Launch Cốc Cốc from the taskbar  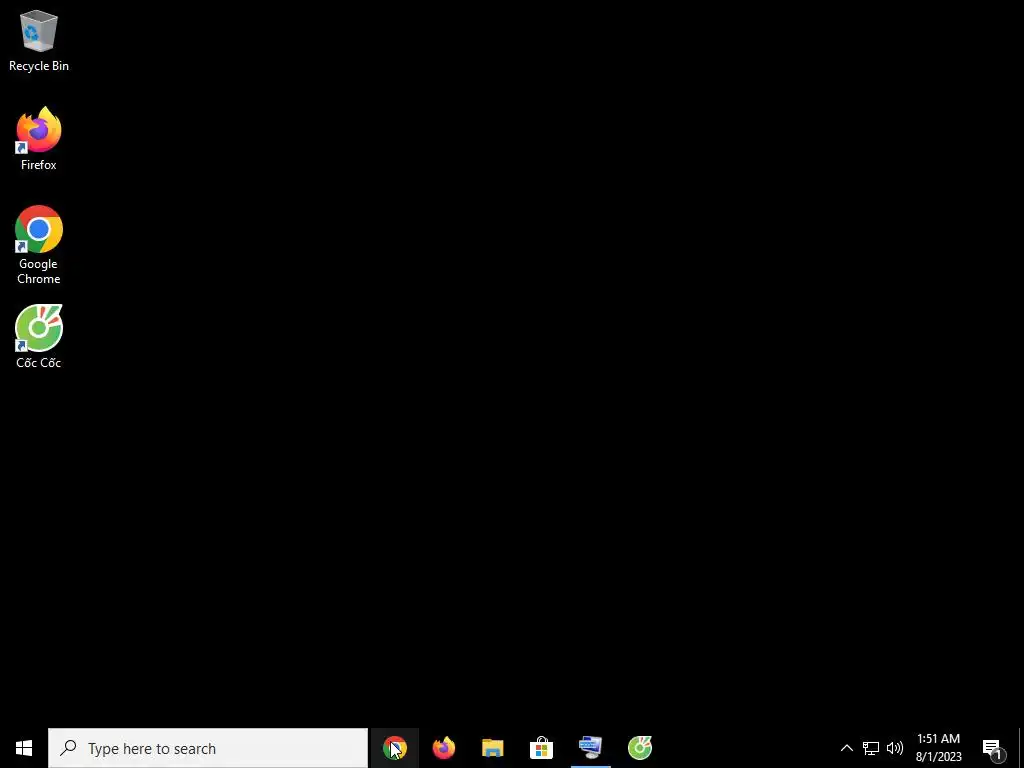click(640, 748)
